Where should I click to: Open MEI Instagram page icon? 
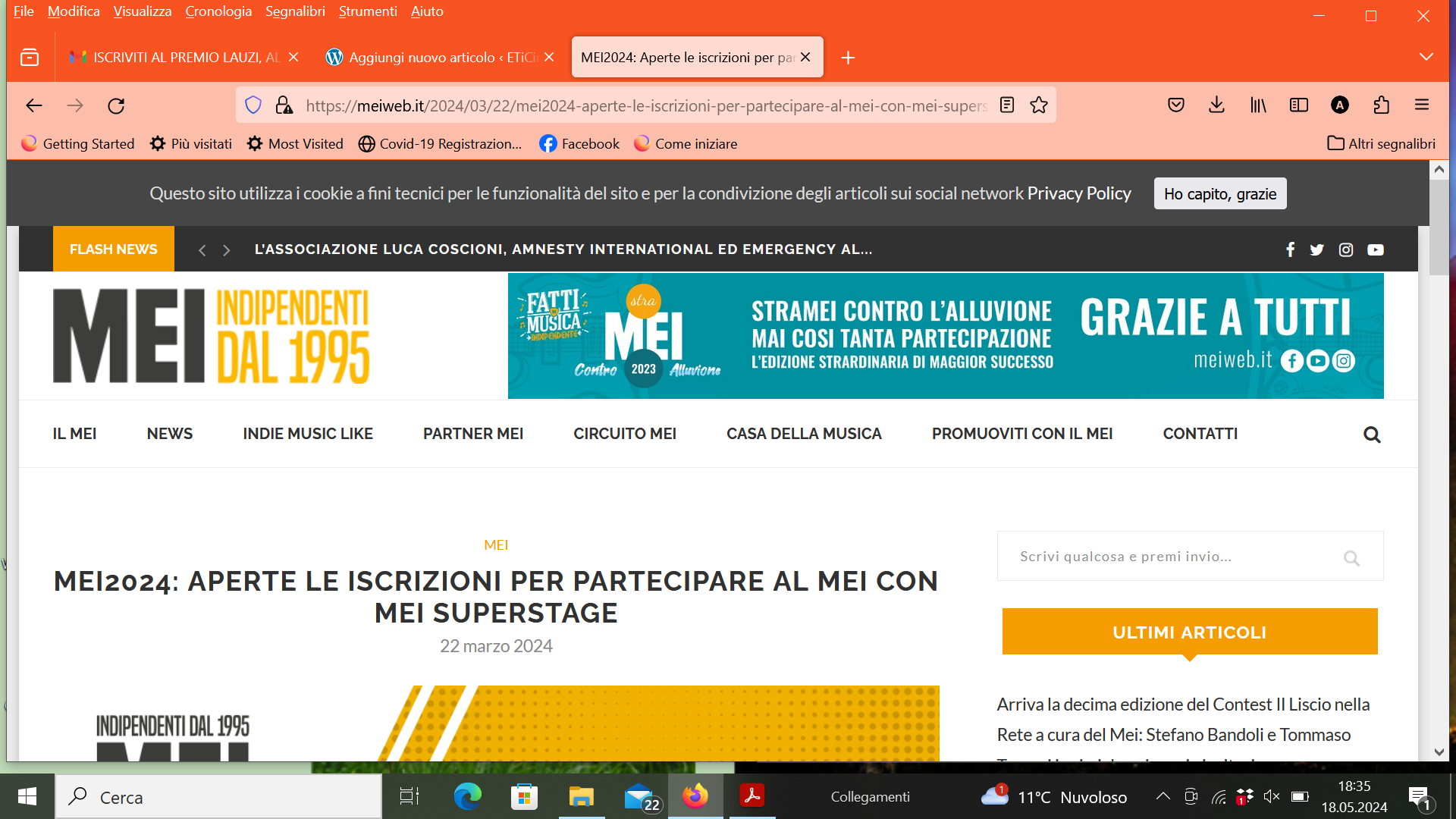(1346, 249)
